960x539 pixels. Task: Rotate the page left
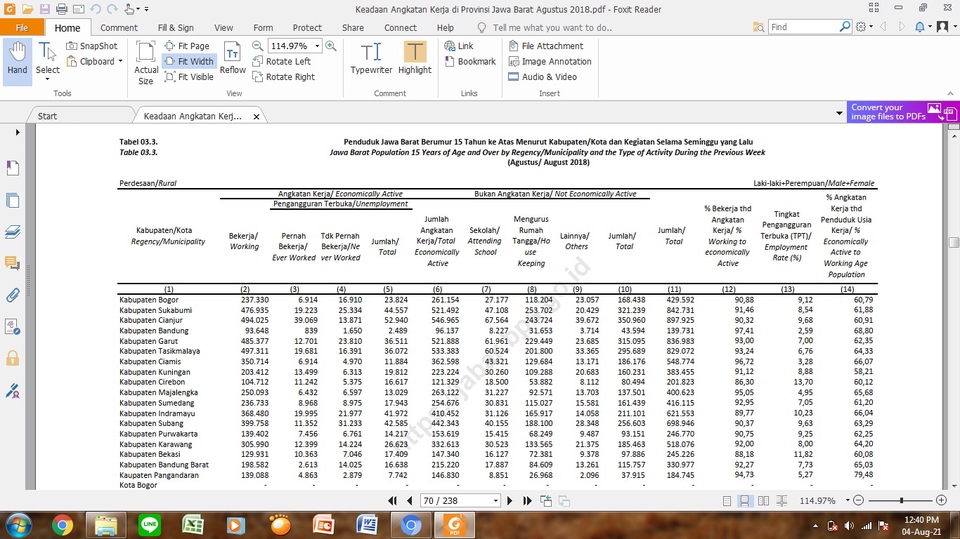(282, 61)
